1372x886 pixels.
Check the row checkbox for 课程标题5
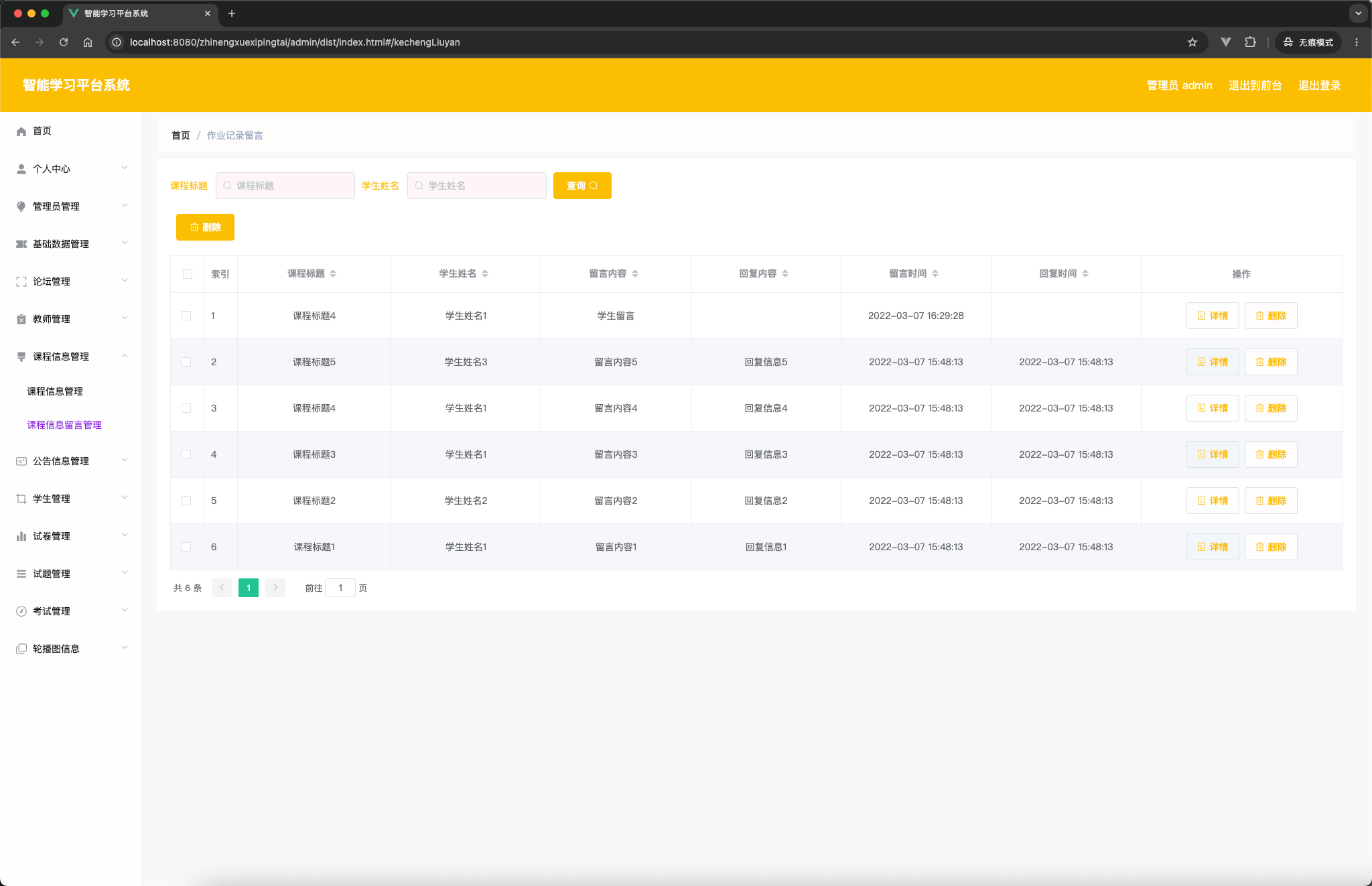[x=186, y=362]
